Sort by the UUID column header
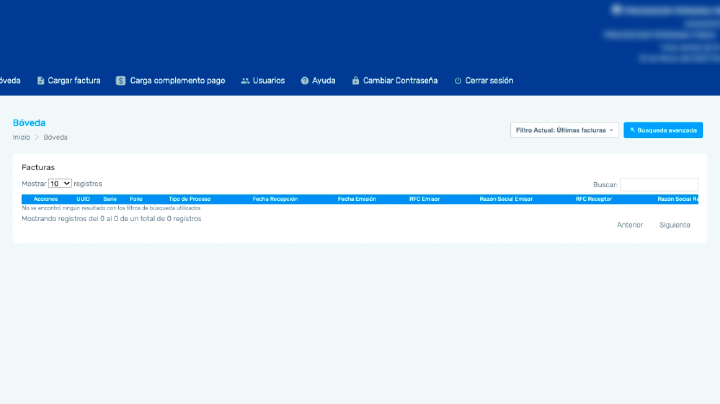The width and height of the screenshot is (720, 404). pyautogui.click(x=83, y=199)
